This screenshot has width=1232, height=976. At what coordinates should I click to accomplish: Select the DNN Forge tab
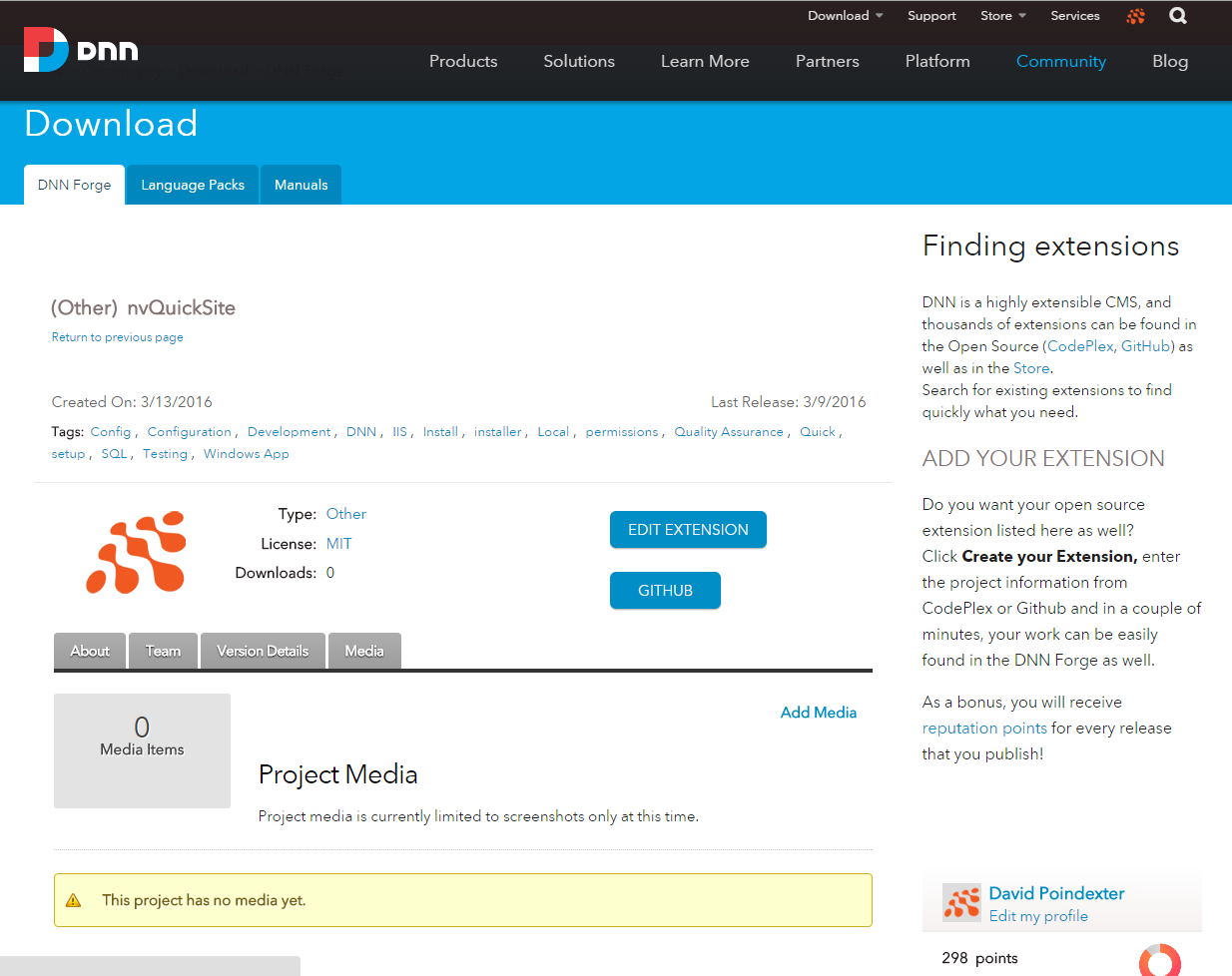click(x=75, y=185)
